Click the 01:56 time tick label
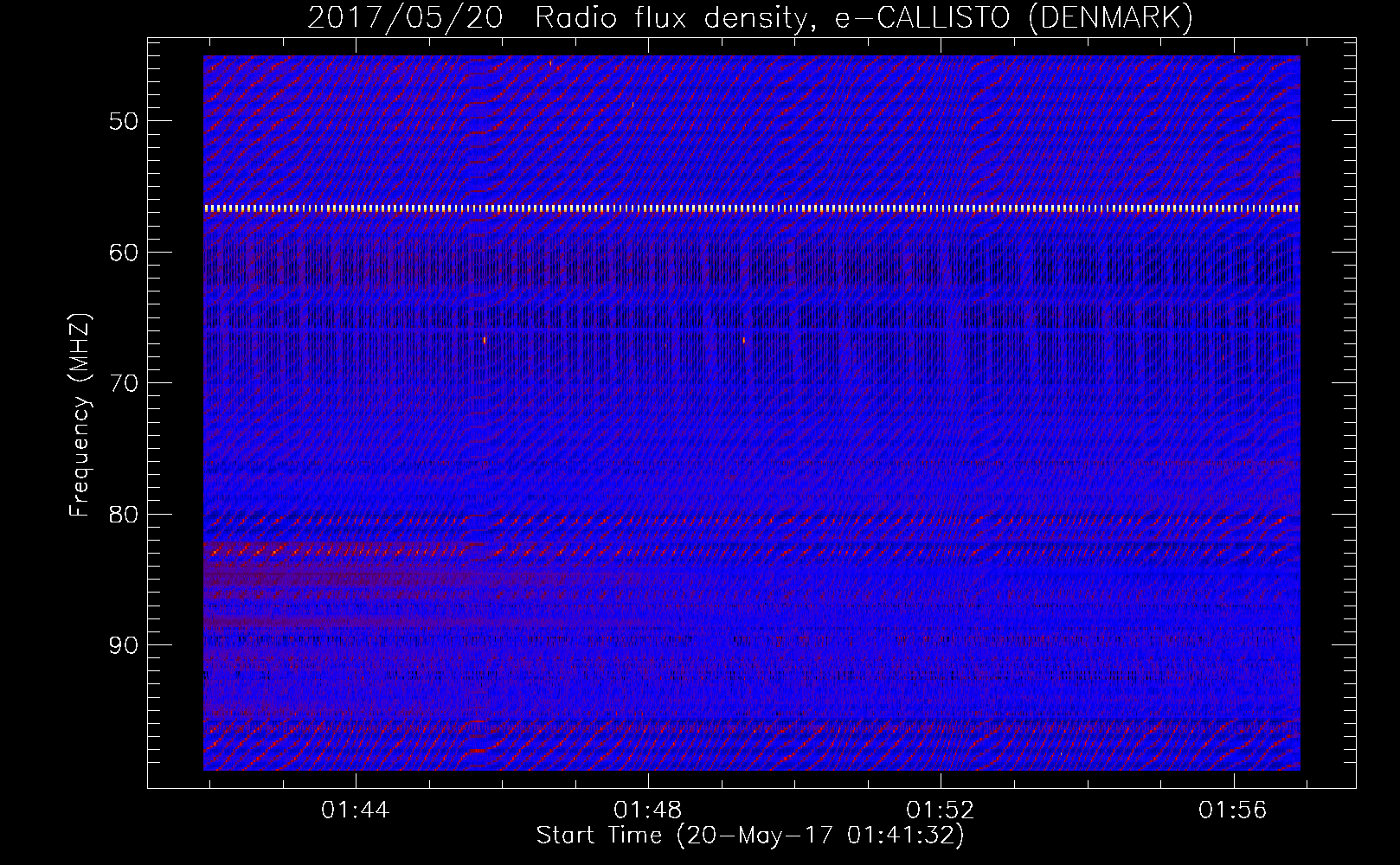The height and width of the screenshot is (865, 1400). pyautogui.click(x=1232, y=811)
